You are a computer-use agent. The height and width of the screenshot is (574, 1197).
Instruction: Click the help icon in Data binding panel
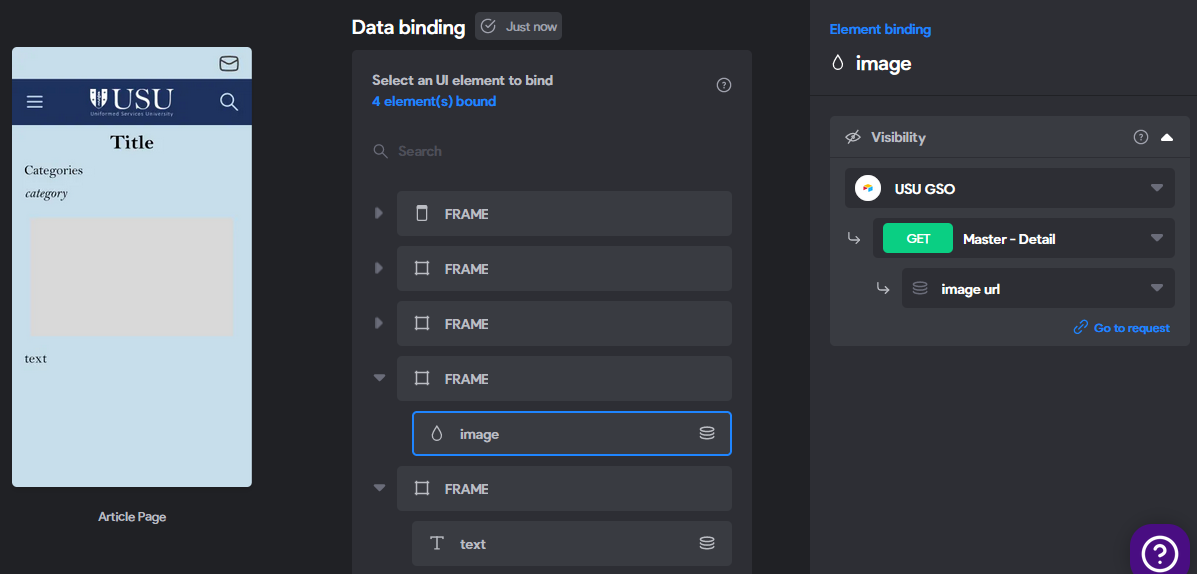coord(724,85)
